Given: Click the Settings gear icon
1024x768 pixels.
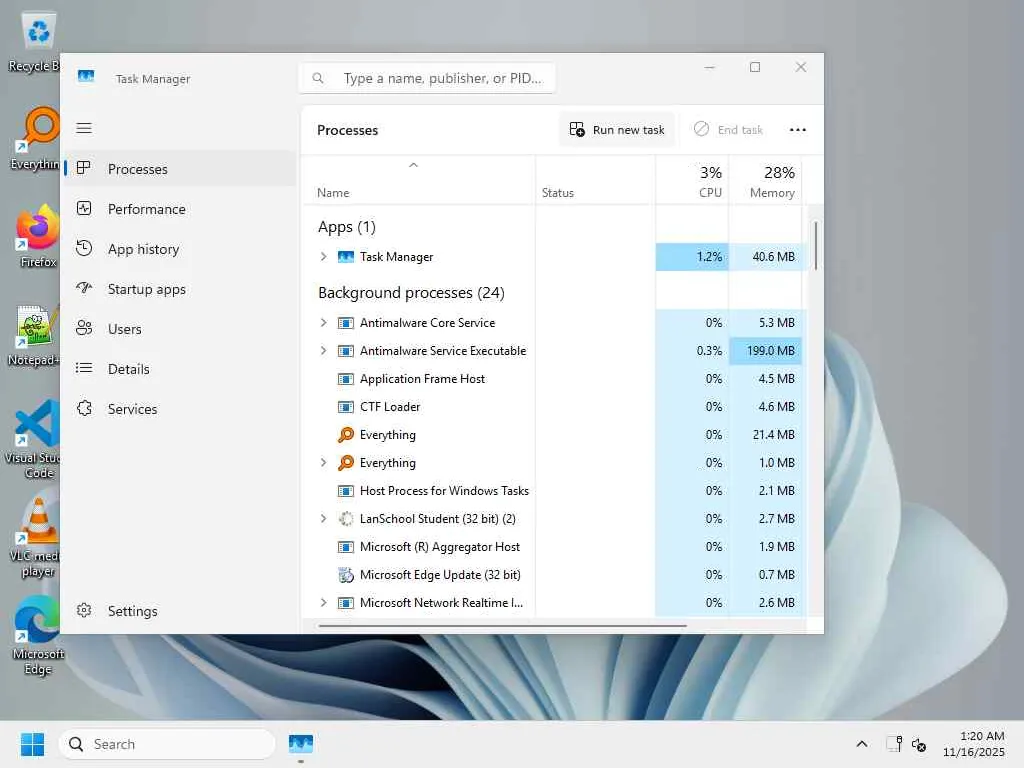Looking at the screenshot, I should coord(84,611).
